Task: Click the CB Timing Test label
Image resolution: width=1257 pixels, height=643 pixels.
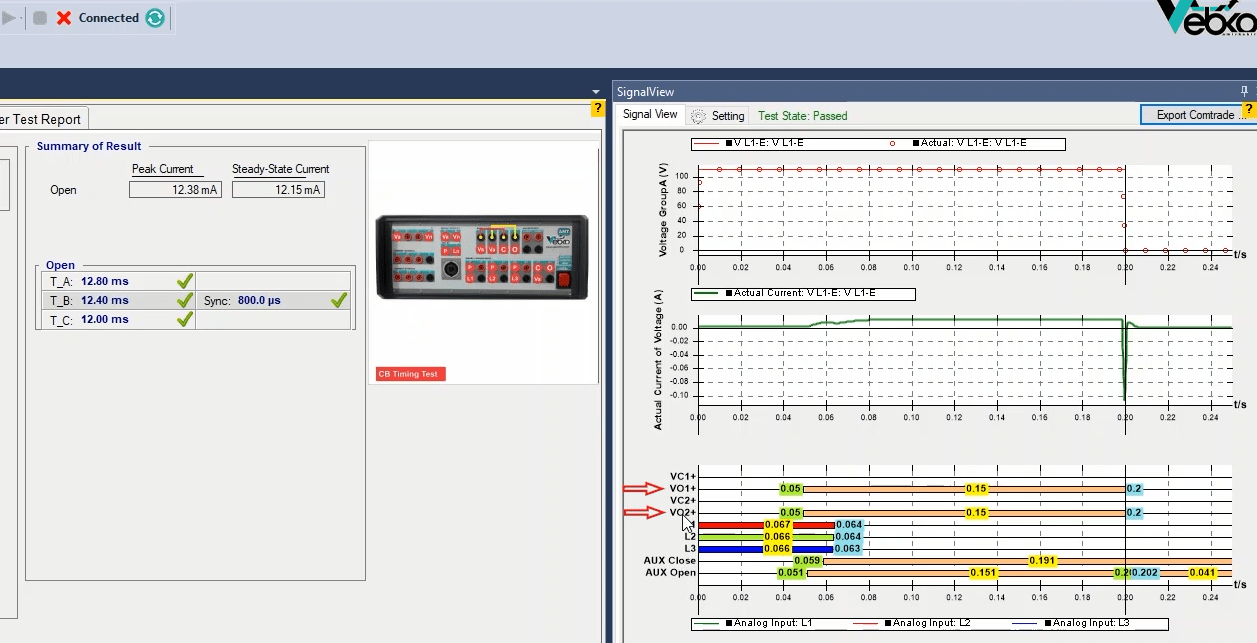Action: 410,374
